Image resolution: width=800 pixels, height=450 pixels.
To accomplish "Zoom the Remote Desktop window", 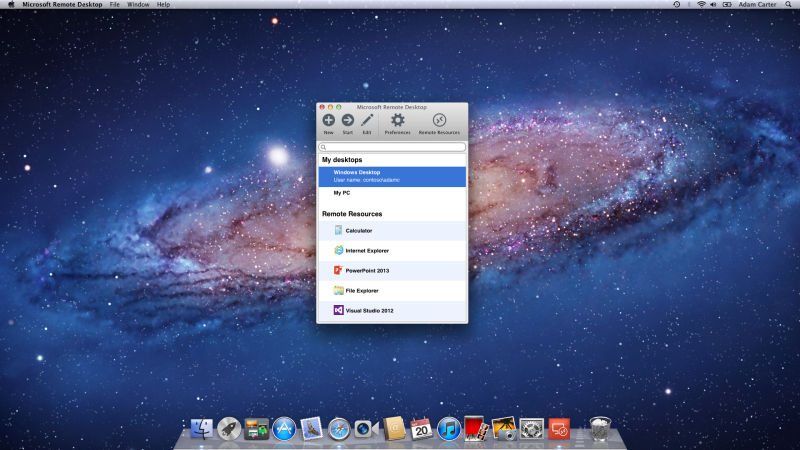I will click(x=338, y=107).
